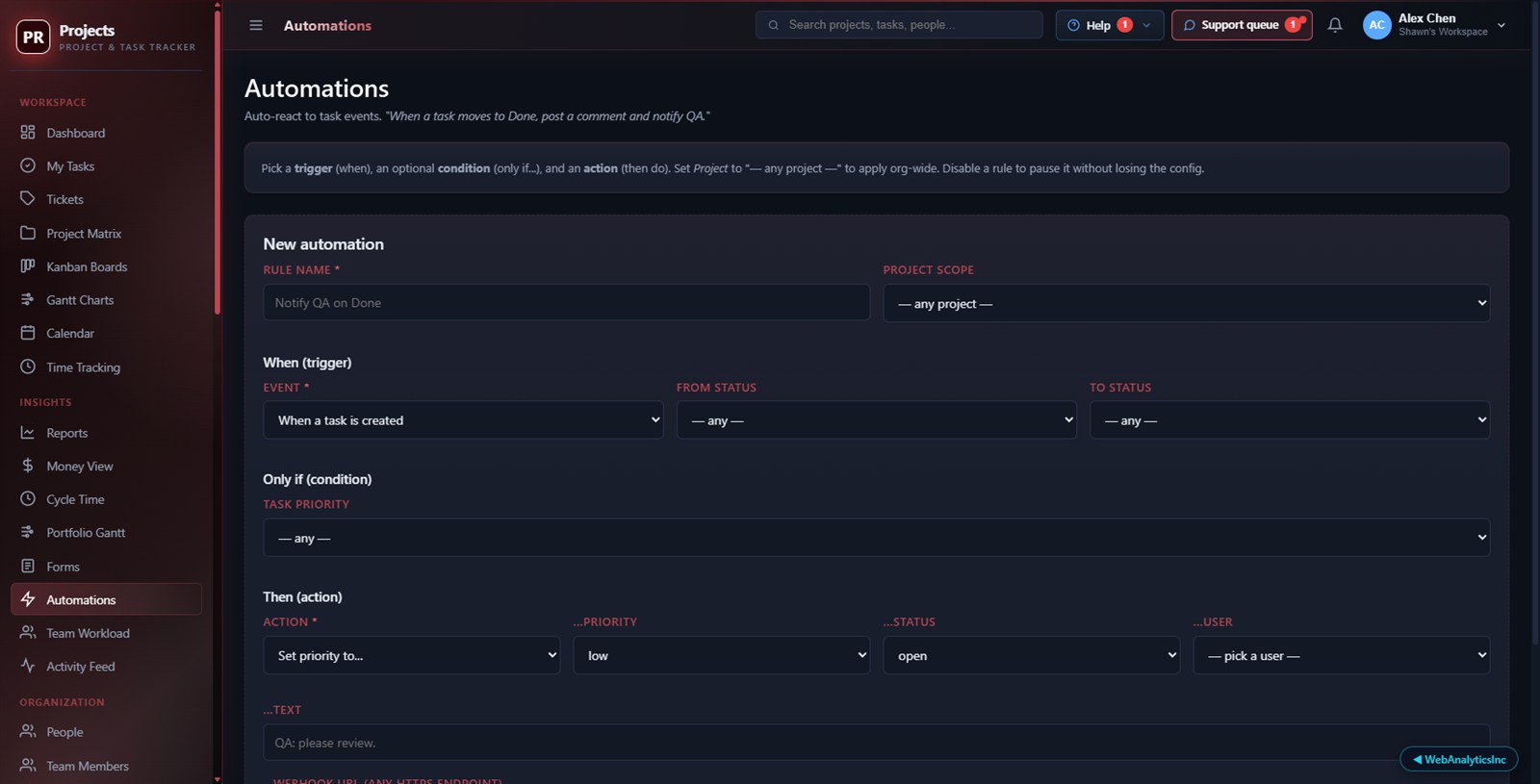The width and height of the screenshot is (1540, 784).
Task: Click the Team Workload people icon
Action: click(x=28, y=632)
